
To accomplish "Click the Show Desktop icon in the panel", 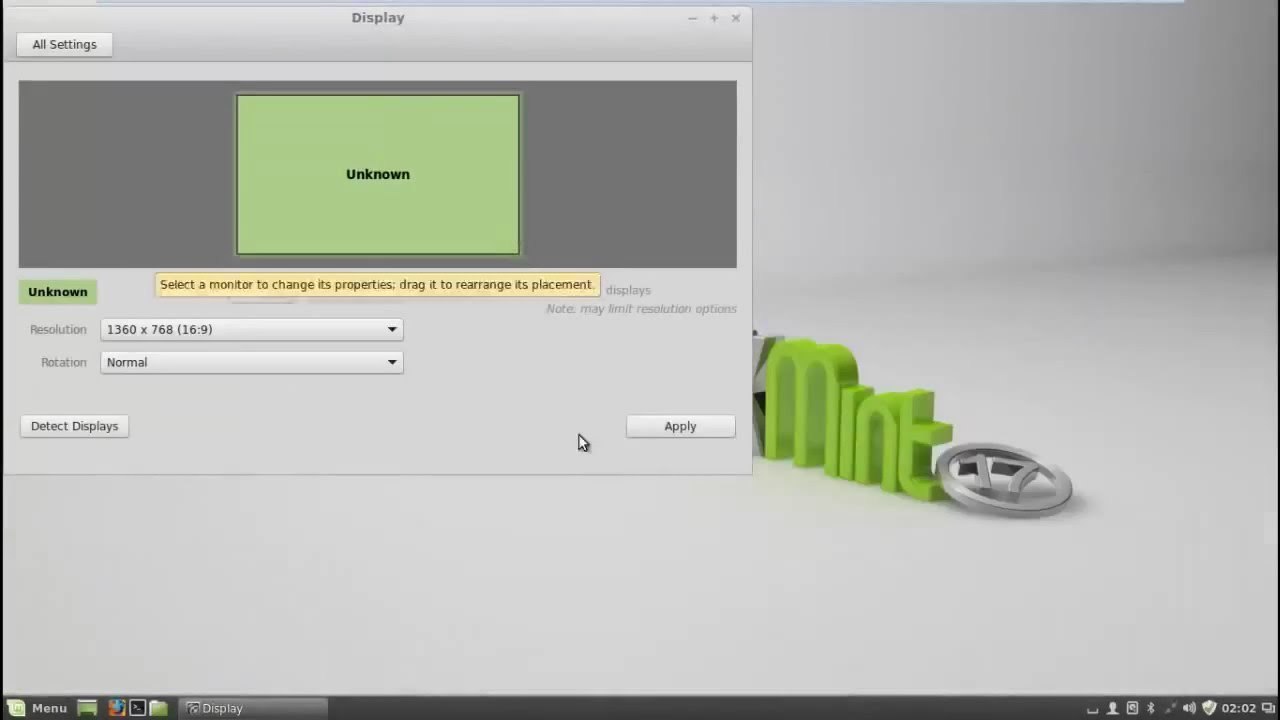I will (88, 708).
